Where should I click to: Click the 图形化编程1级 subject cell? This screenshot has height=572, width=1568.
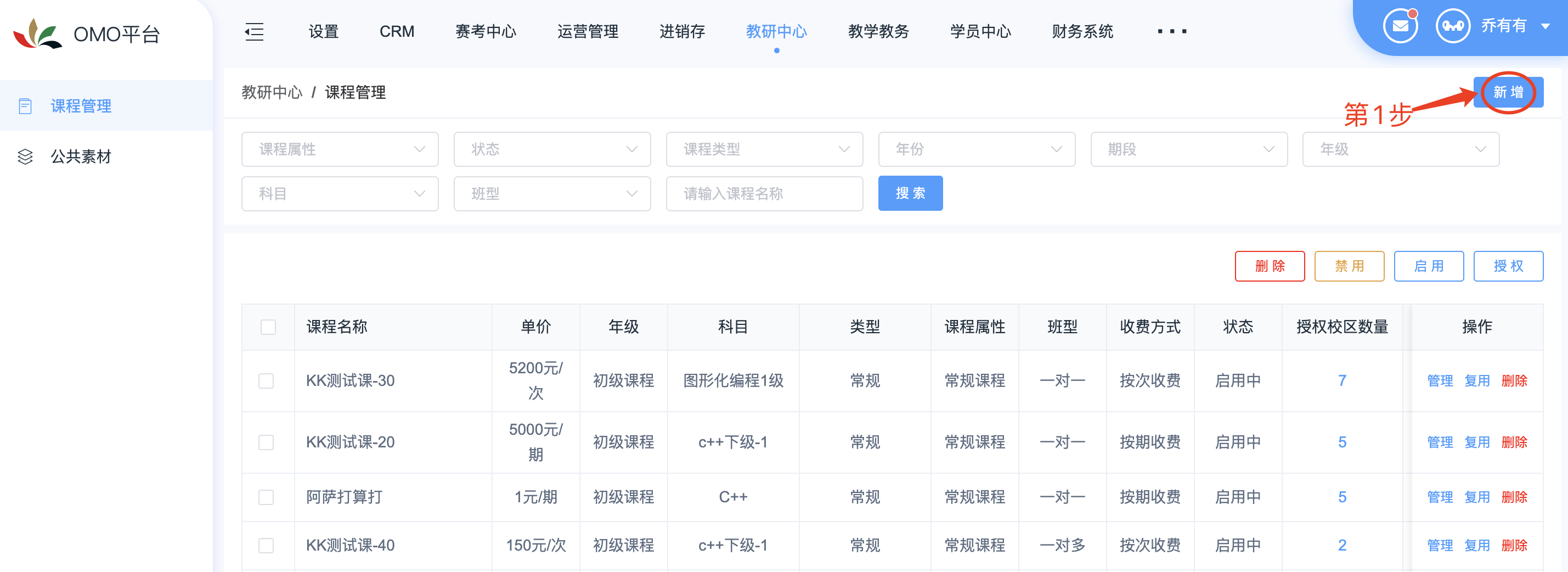pyautogui.click(x=733, y=381)
